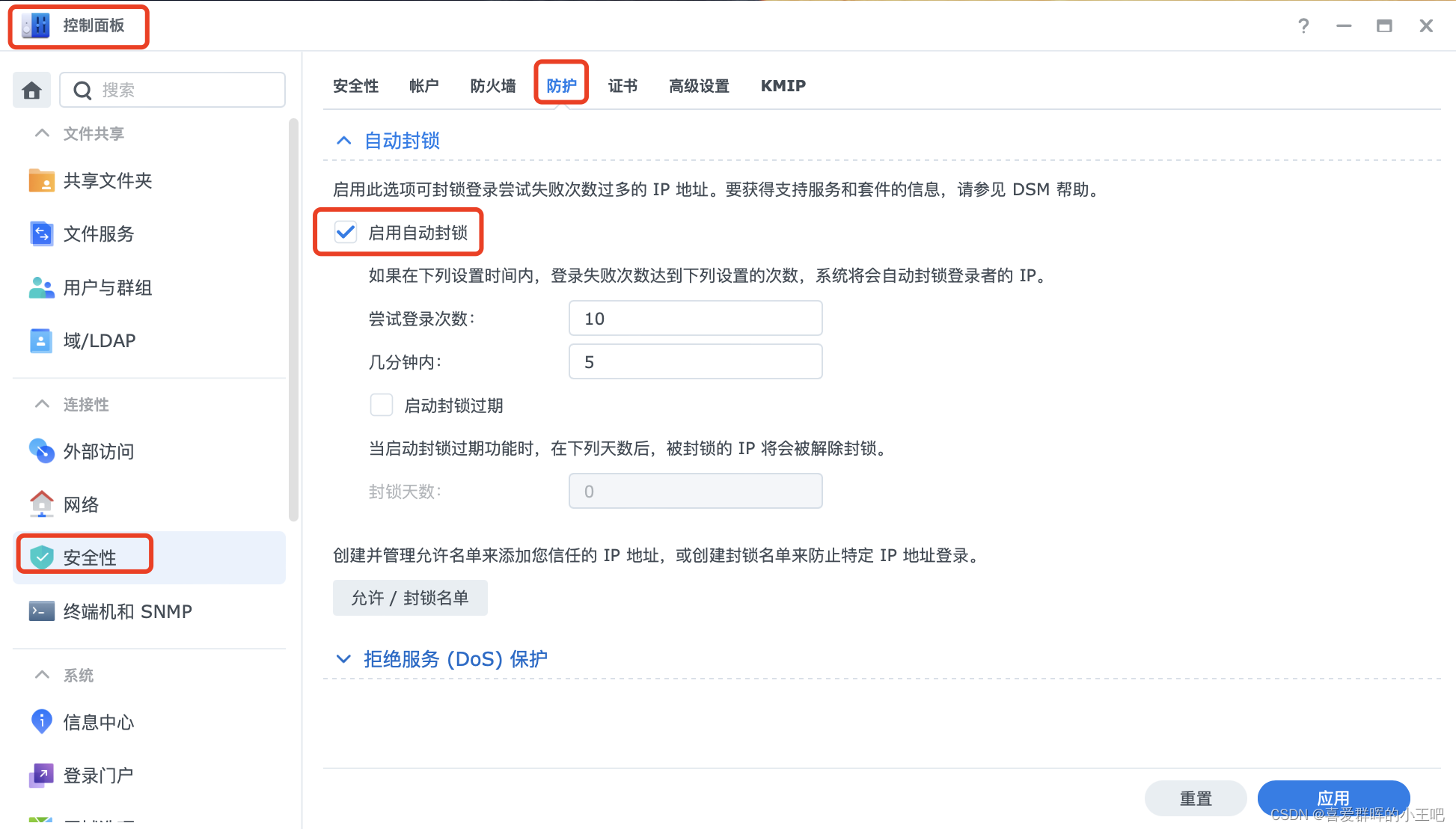This screenshot has width=1456, height=829.
Task: Collapse the Connectivity (连接性) sidebar group
Action: [x=42, y=404]
